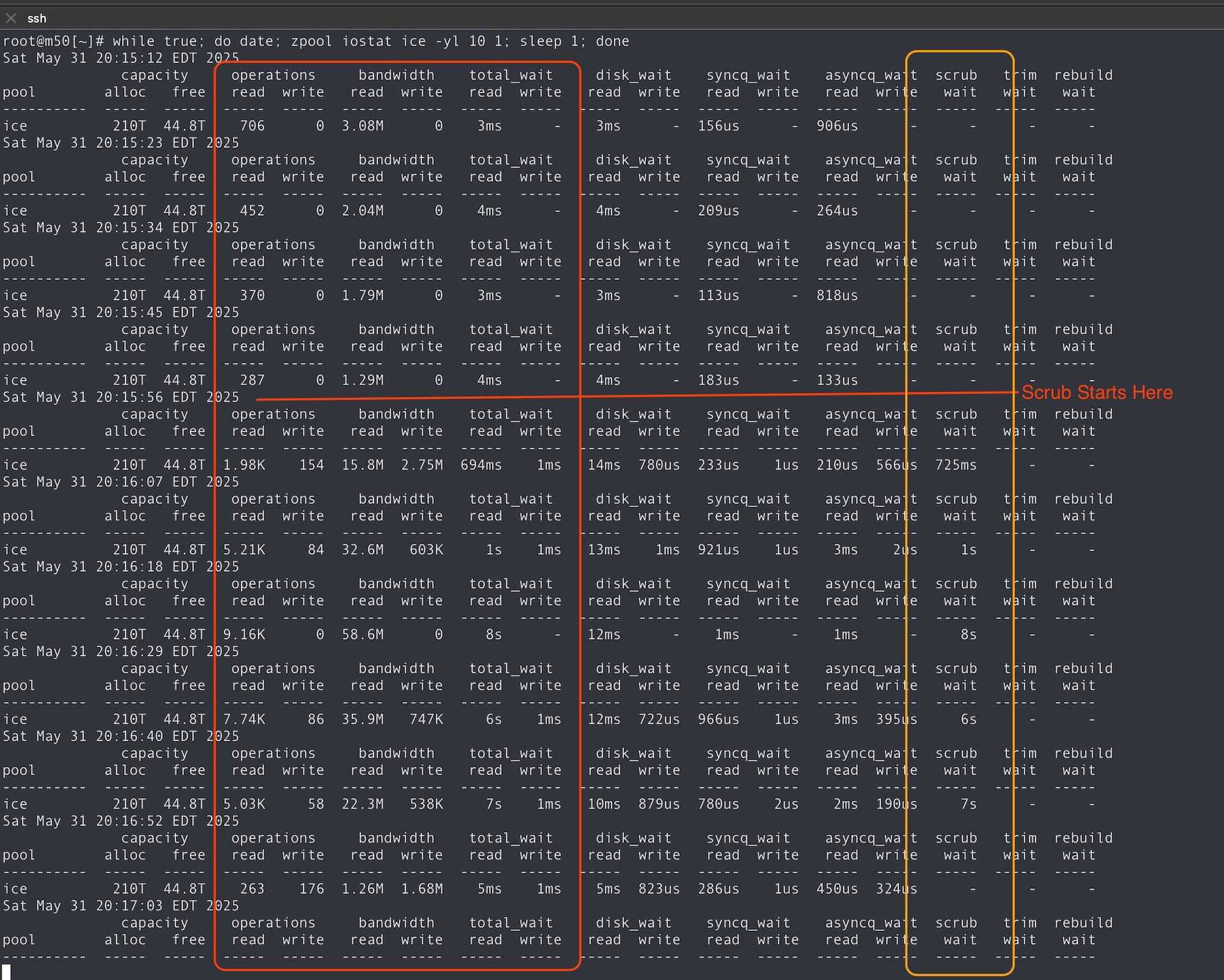Click the read operations value 263
This screenshot has width=1224, height=980.
coord(252,889)
